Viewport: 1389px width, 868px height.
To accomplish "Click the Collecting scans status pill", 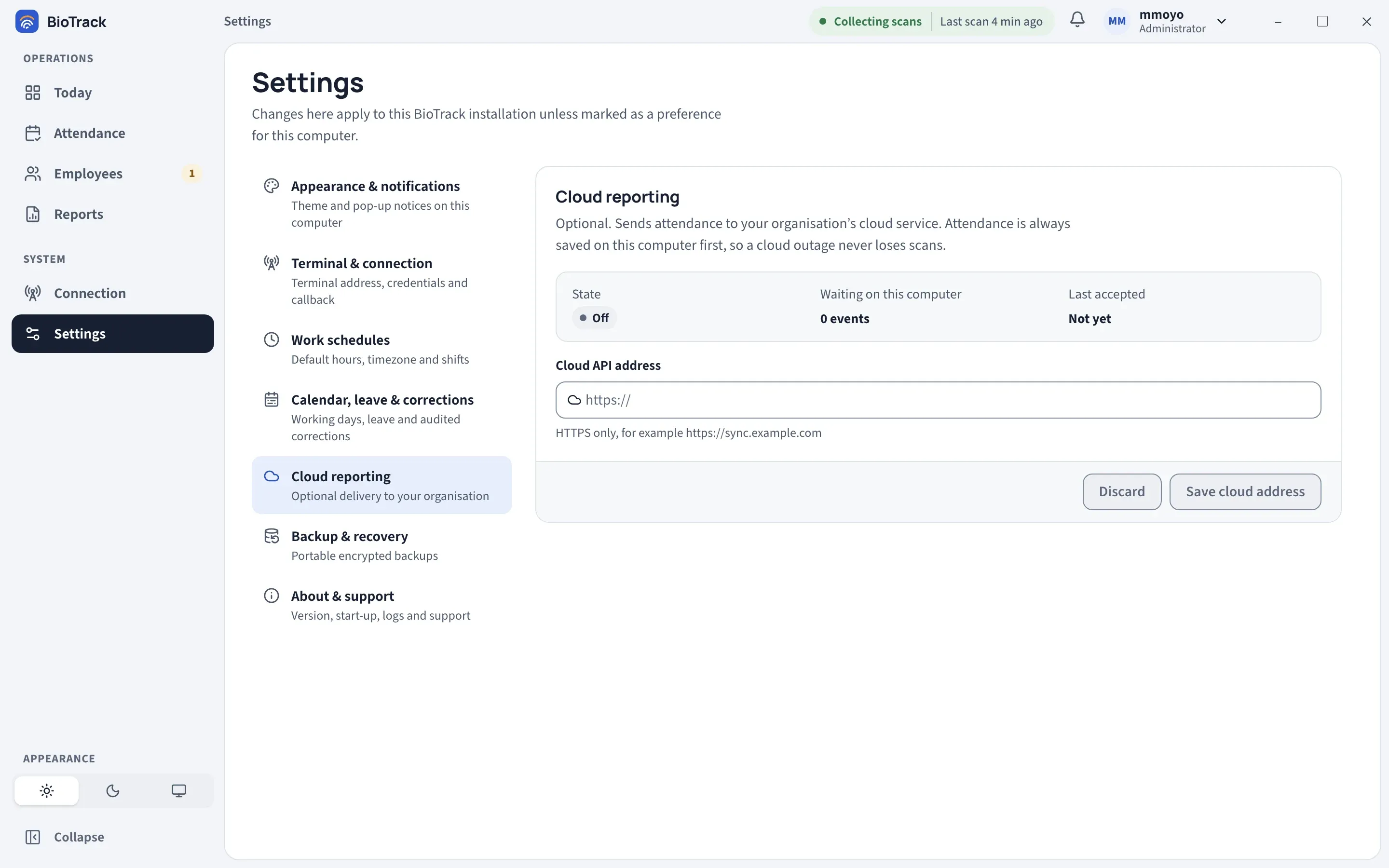I will [932, 21].
